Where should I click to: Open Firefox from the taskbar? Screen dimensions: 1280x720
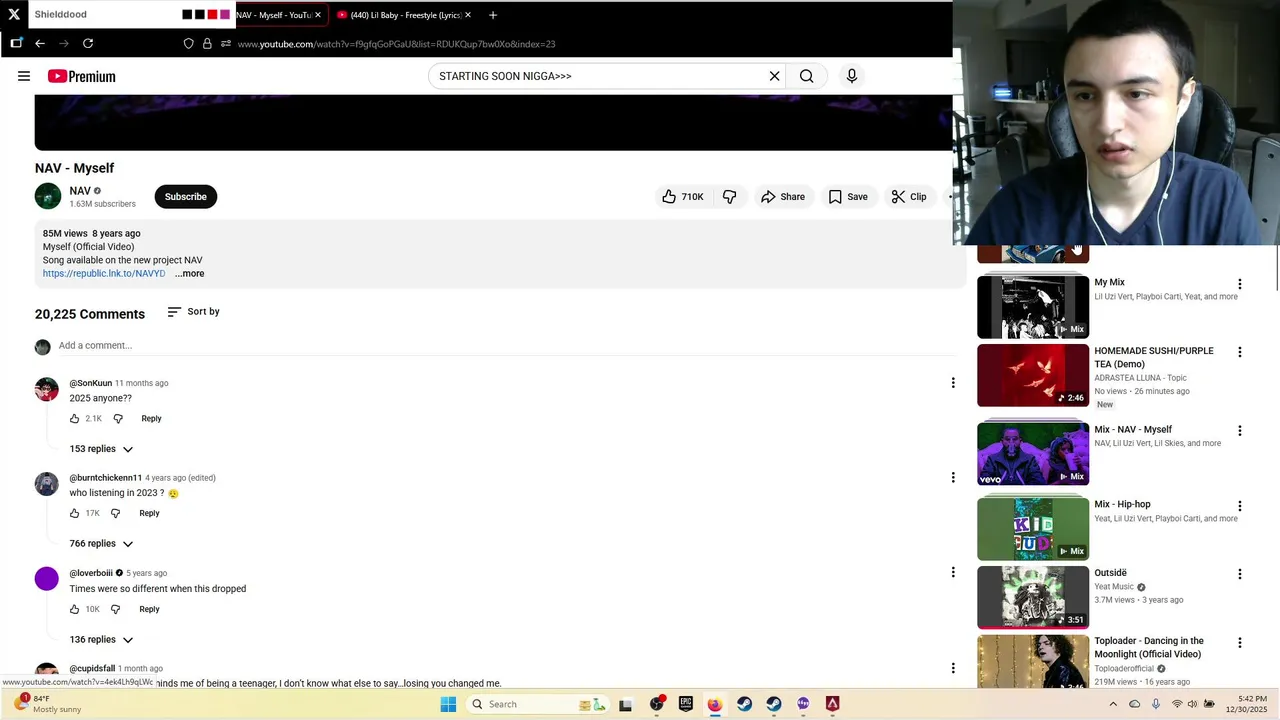coord(715,704)
